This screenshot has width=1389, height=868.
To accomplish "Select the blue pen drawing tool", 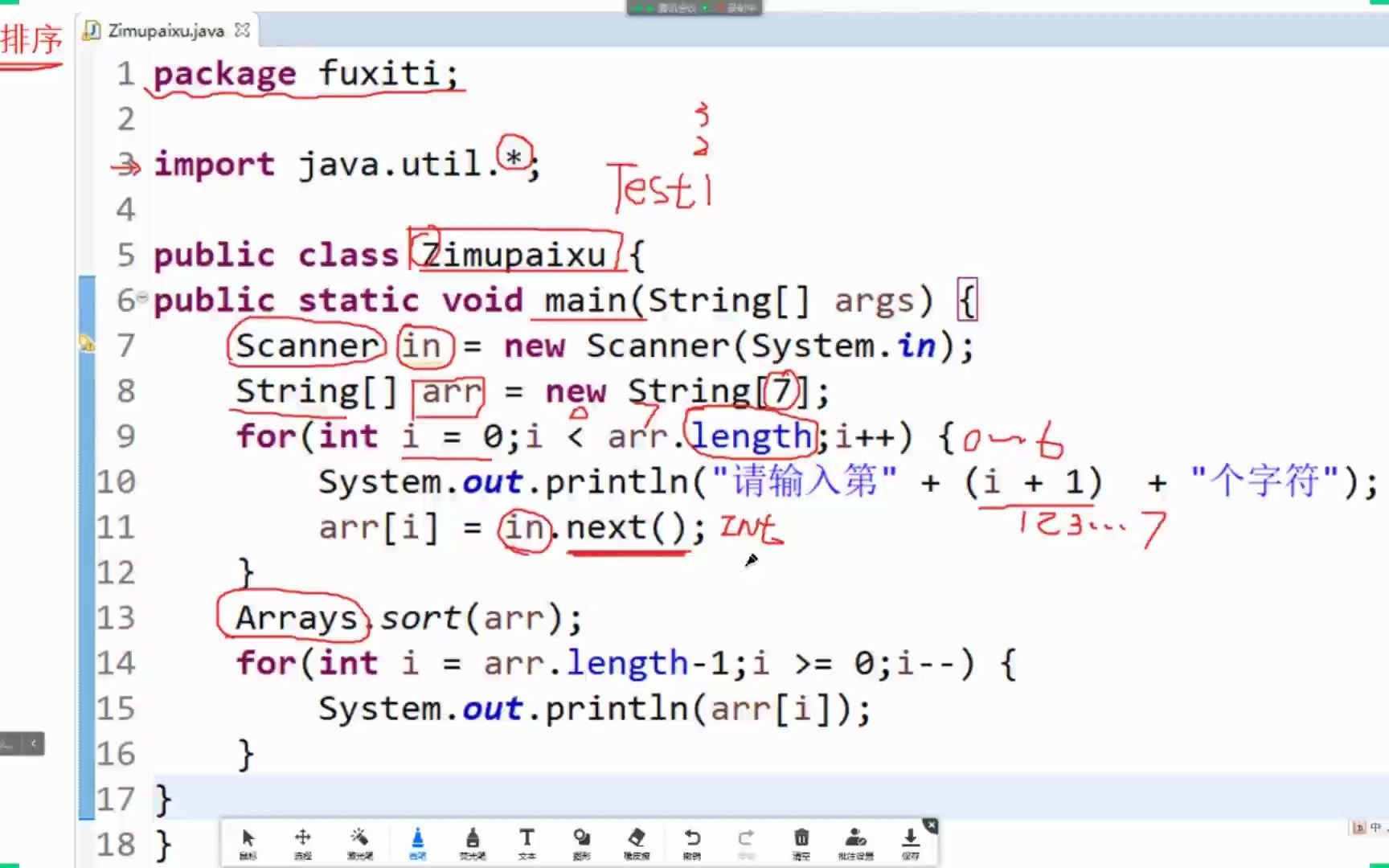I will (x=417, y=843).
